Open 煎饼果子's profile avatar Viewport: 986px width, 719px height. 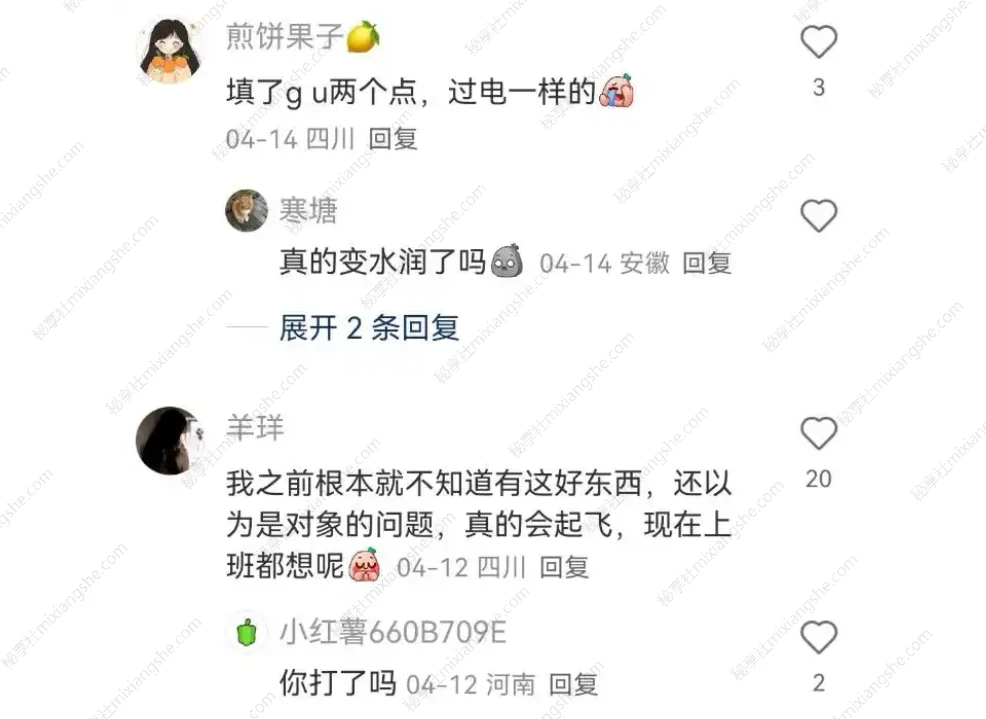click(x=170, y=50)
